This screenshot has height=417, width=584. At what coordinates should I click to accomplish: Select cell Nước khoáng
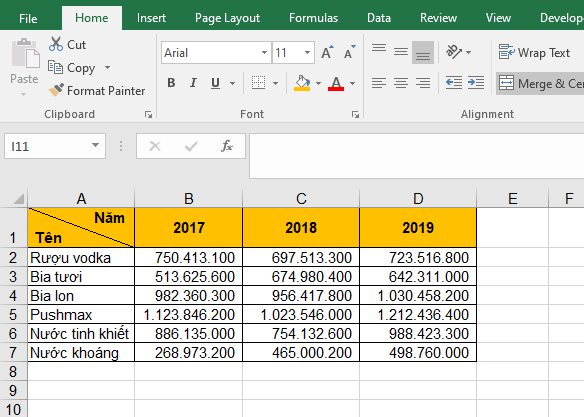(81, 353)
